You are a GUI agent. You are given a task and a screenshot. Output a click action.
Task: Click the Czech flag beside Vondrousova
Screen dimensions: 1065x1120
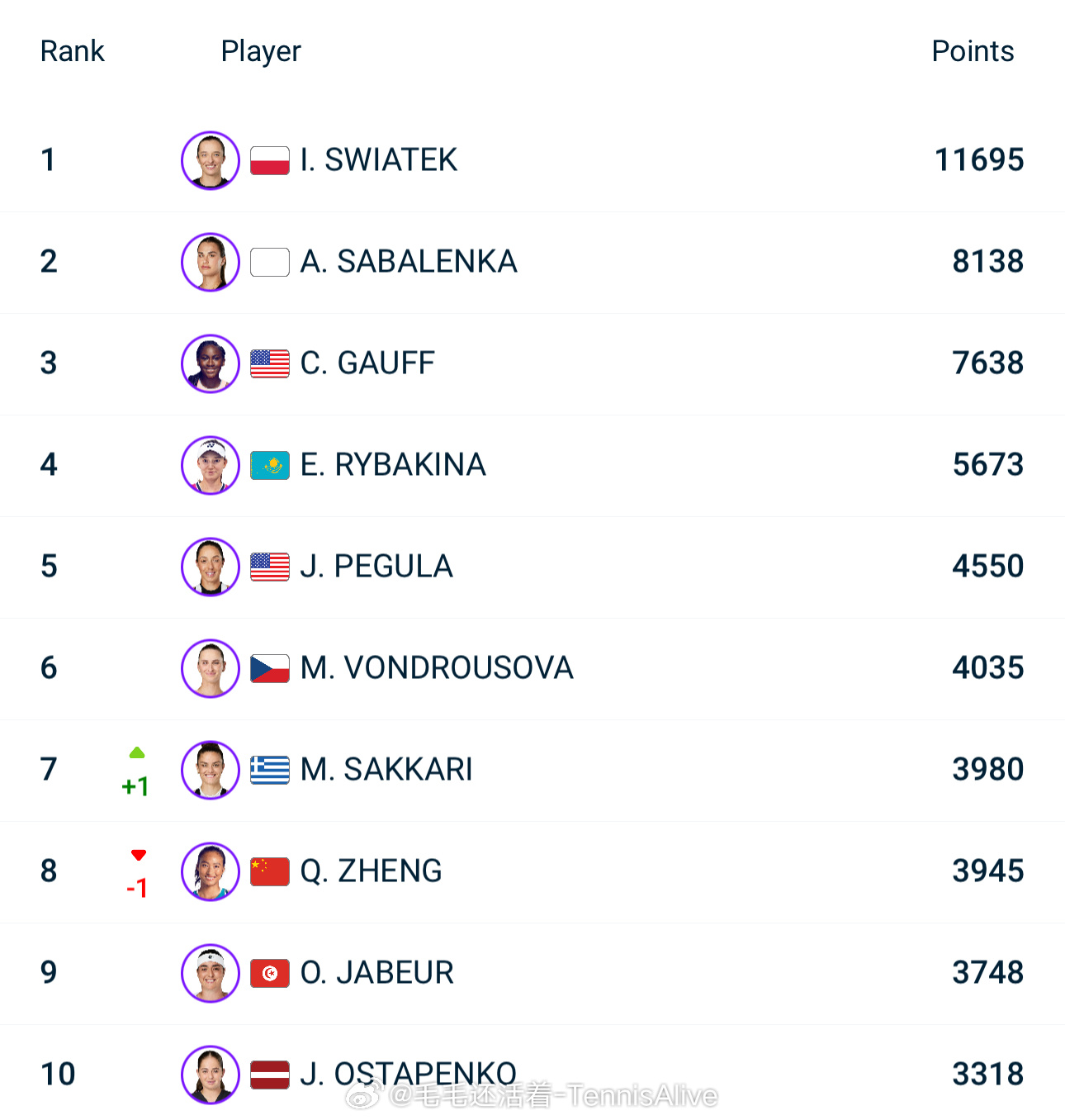(x=269, y=668)
